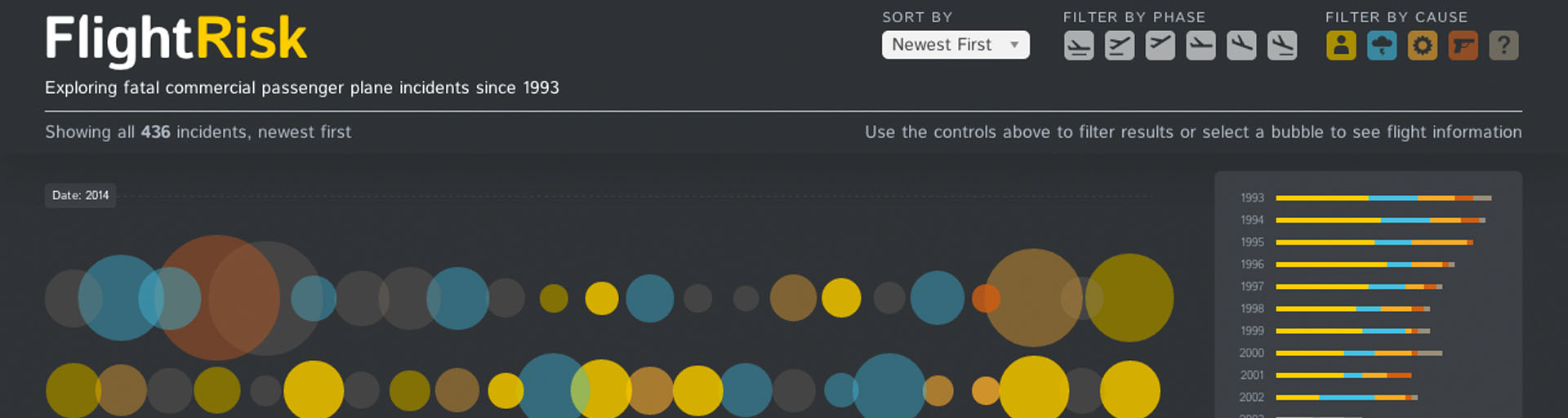Filter by unknown cause question mark

pos(1503,46)
